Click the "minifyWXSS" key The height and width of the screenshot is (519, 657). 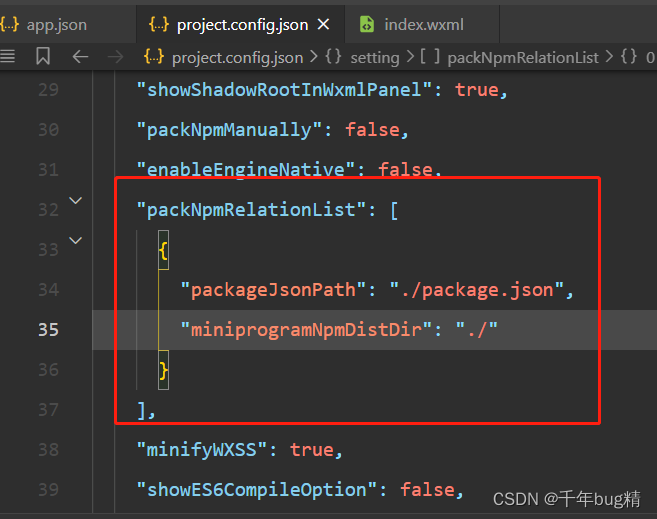tap(202, 449)
